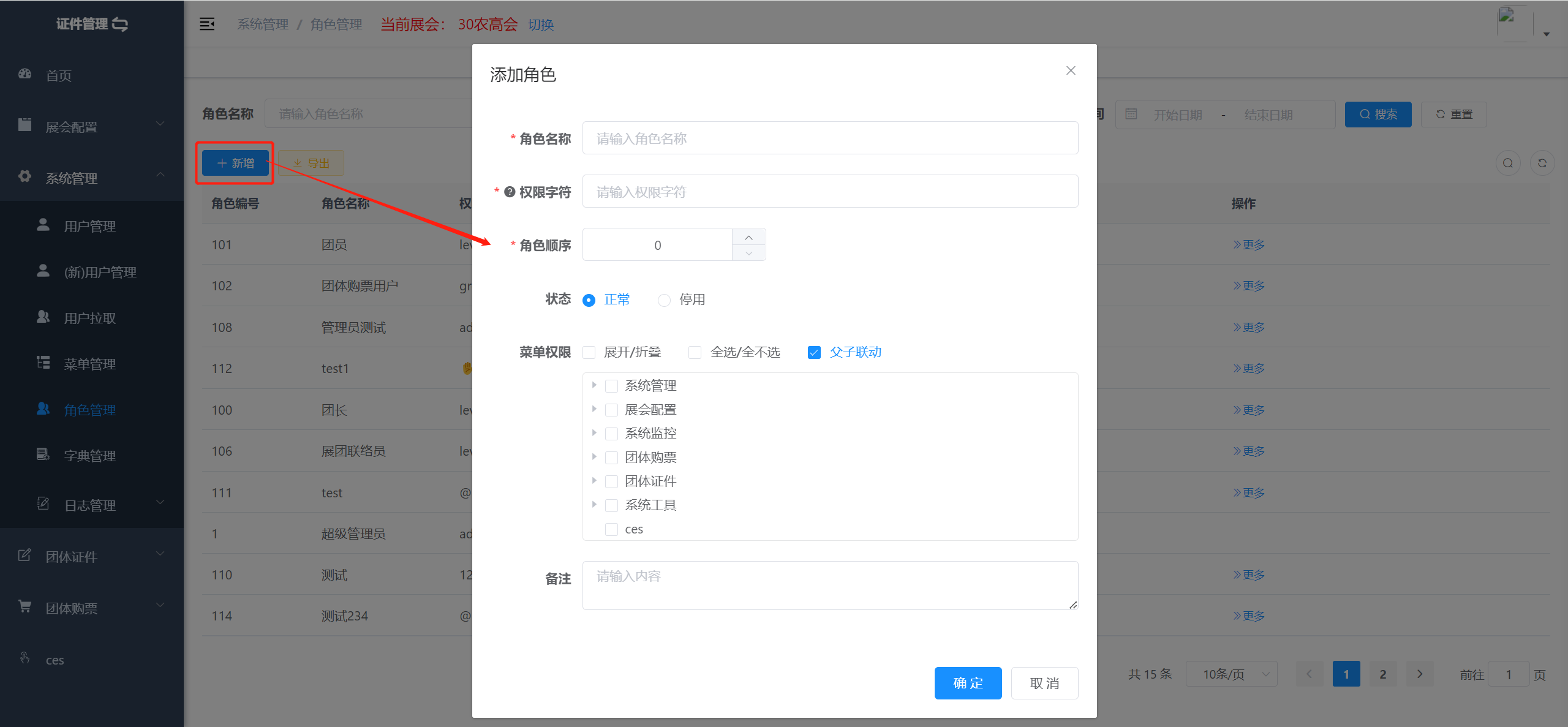Click the 用户管理 person icon
Viewport: 1568px width, 727px height.
pyautogui.click(x=43, y=225)
